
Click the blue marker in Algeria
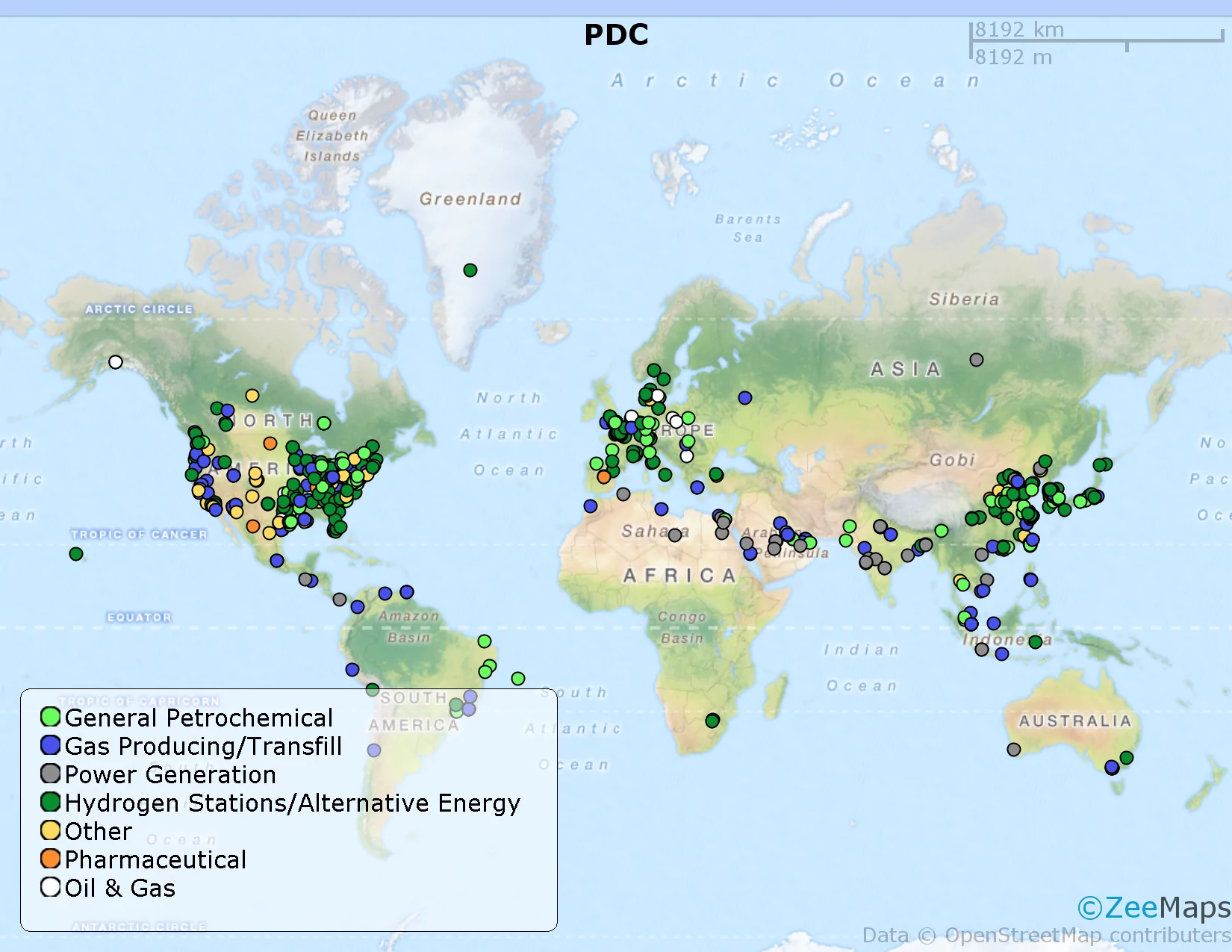pos(662,509)
